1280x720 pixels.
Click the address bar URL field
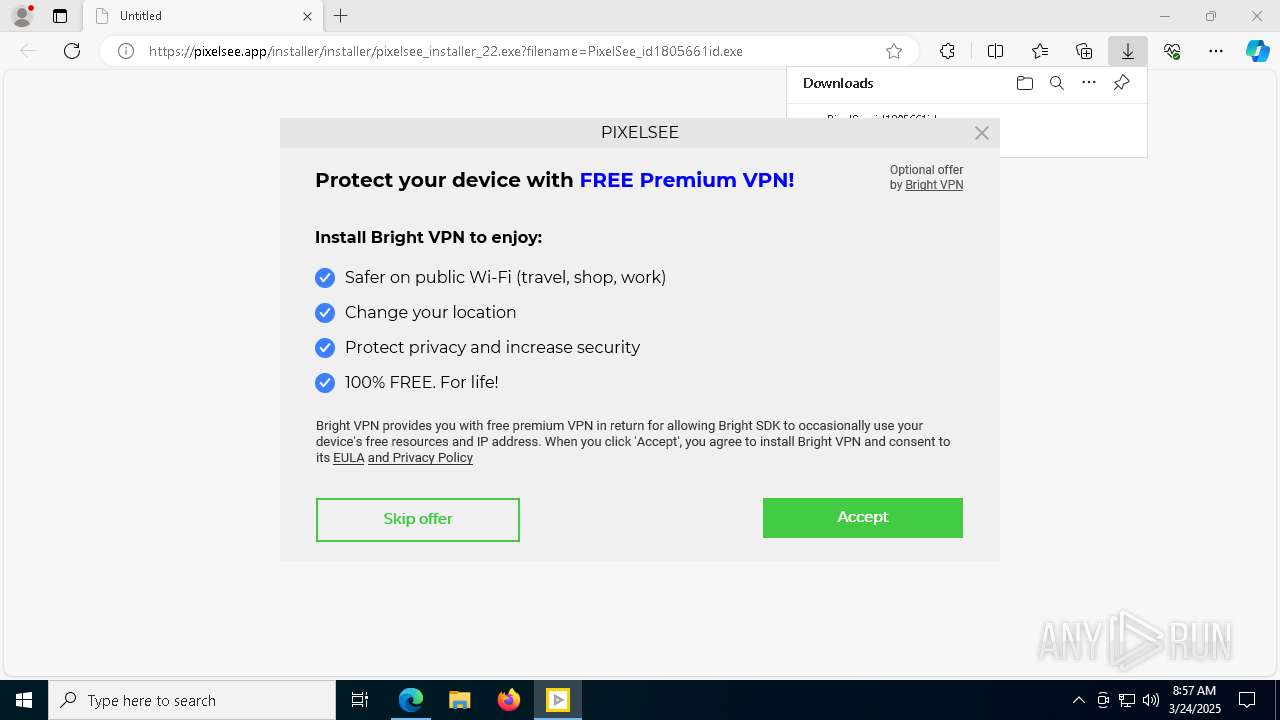[x=500, y=51]
